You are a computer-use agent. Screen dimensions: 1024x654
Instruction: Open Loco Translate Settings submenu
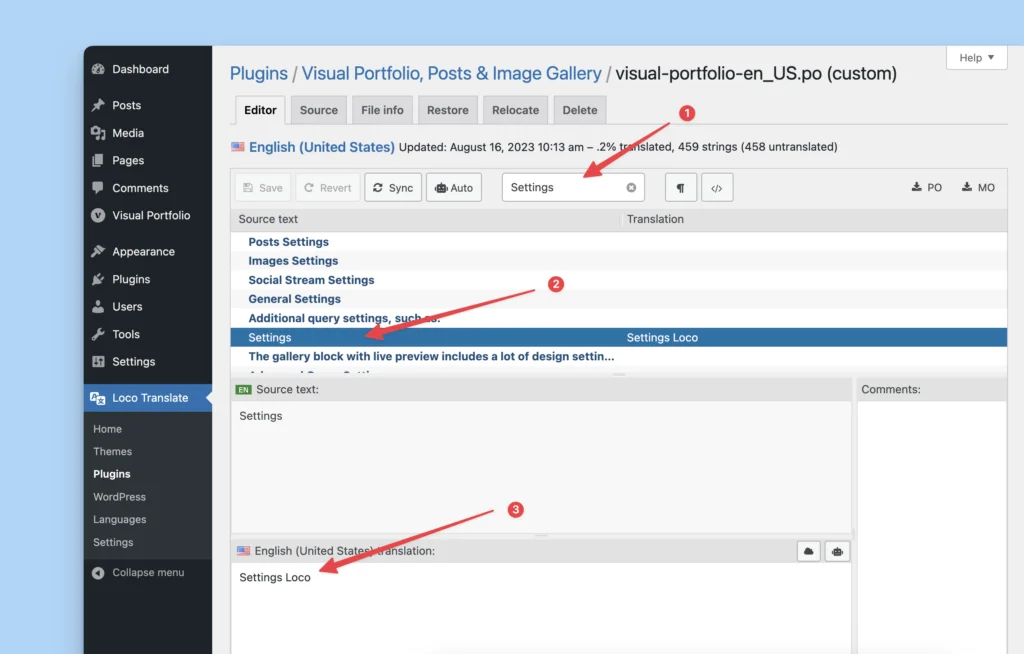point(113,542)
